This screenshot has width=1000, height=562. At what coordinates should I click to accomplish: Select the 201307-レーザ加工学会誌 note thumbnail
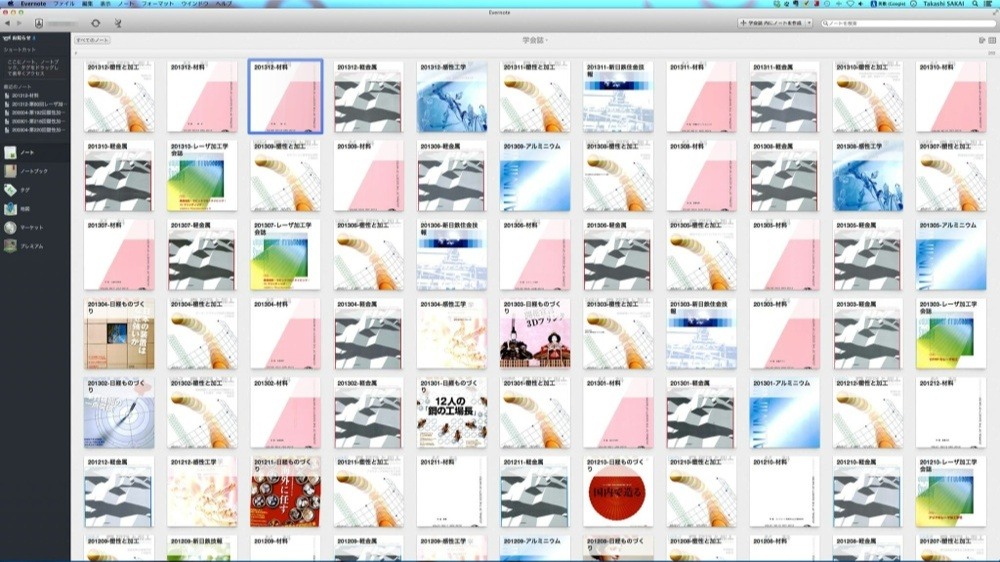tap(285, 255)
